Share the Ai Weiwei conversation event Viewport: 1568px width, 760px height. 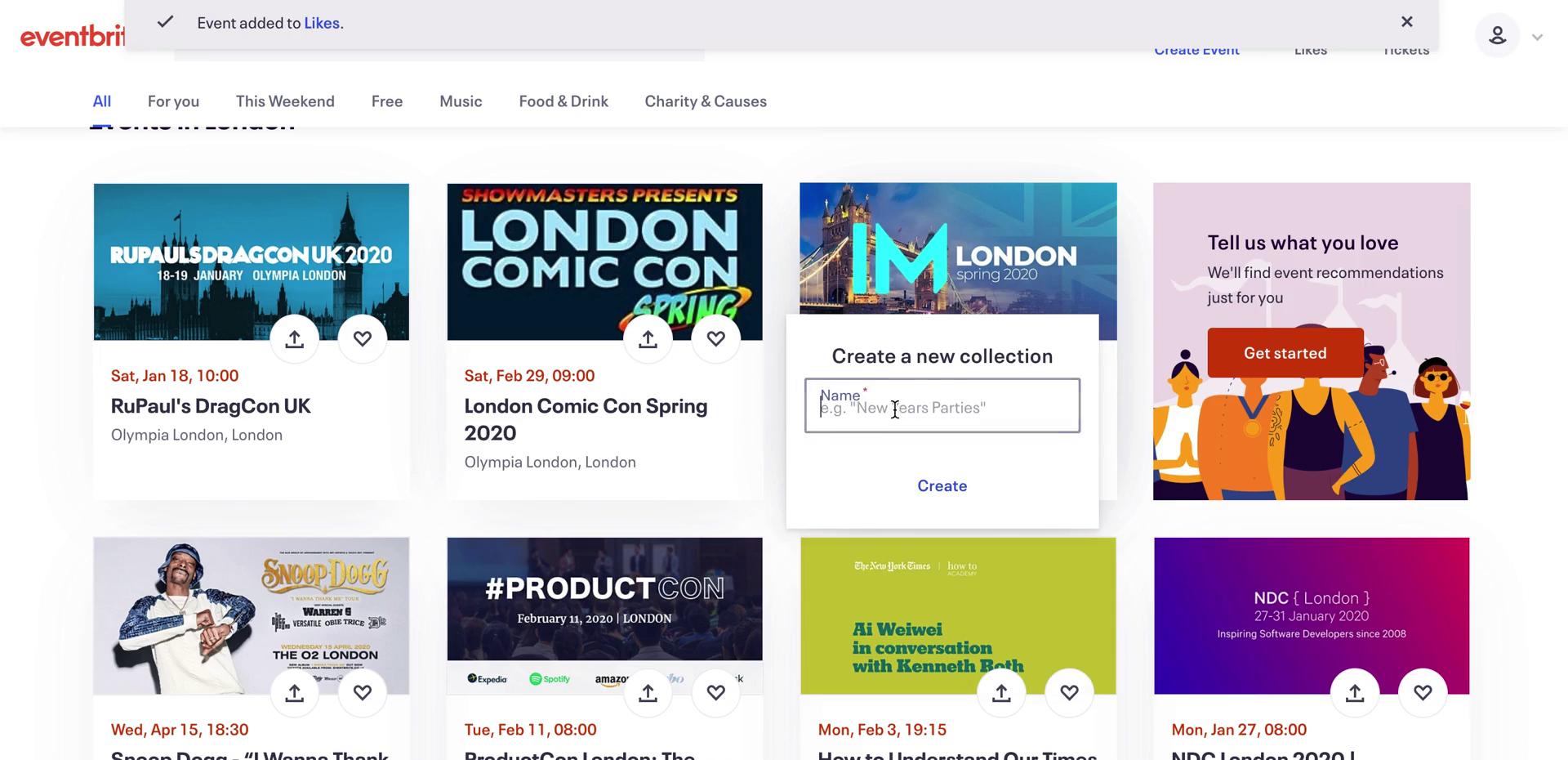[x=1002, y=693]
